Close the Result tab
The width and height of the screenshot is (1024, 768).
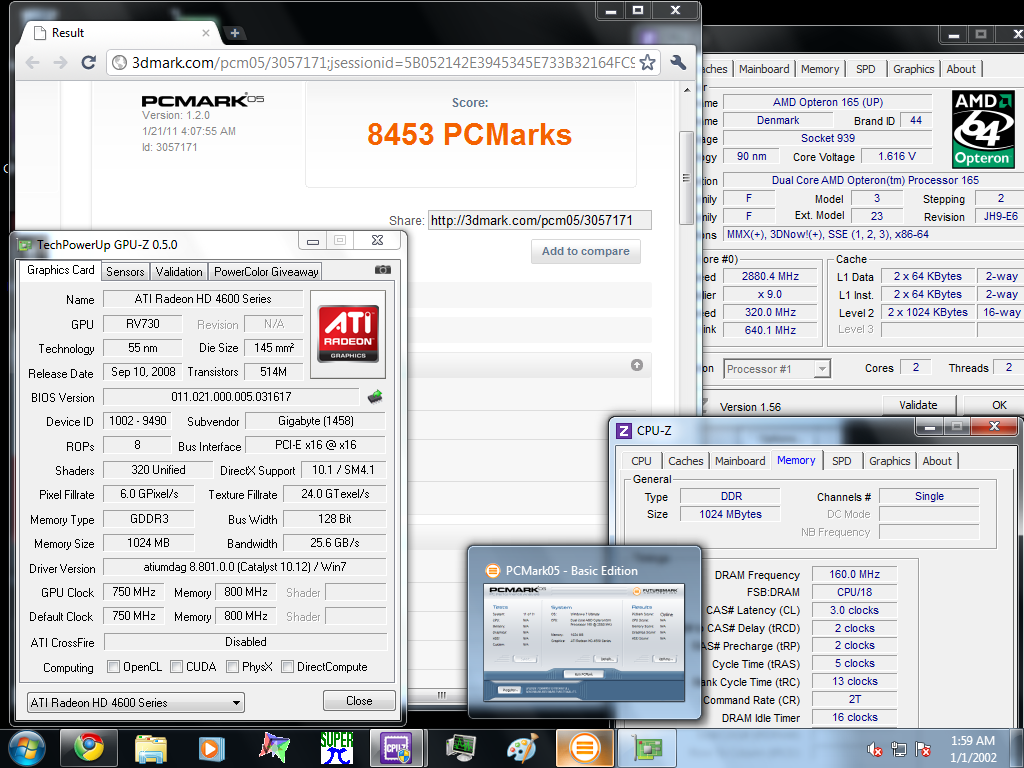click(206, 33)
